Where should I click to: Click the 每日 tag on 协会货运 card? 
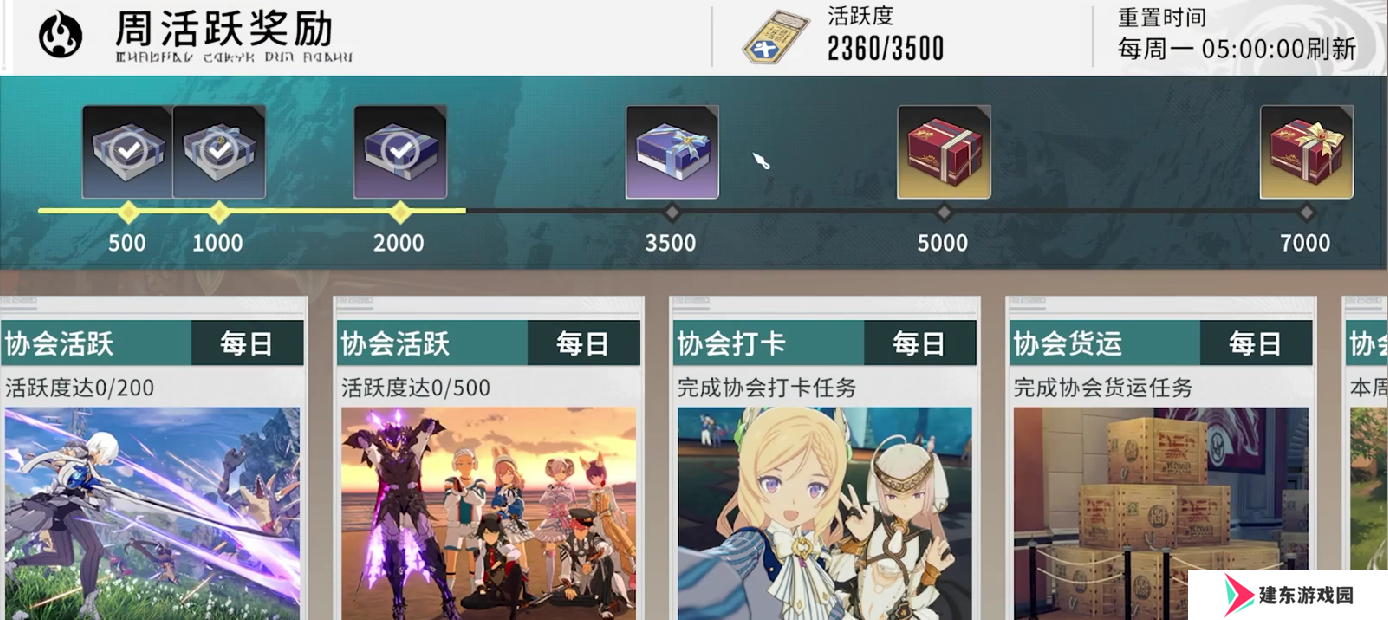click(1256, 344)
